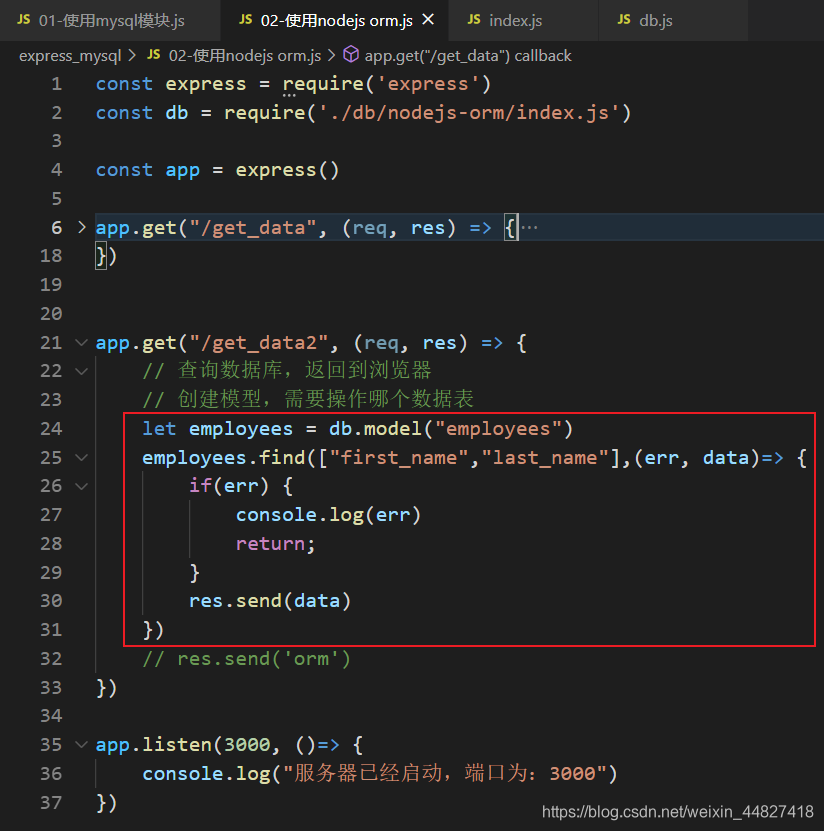Click JS file icon on 01-使用mysql模块.js tab
Screen dimensions: 824x831
[23, 20]
